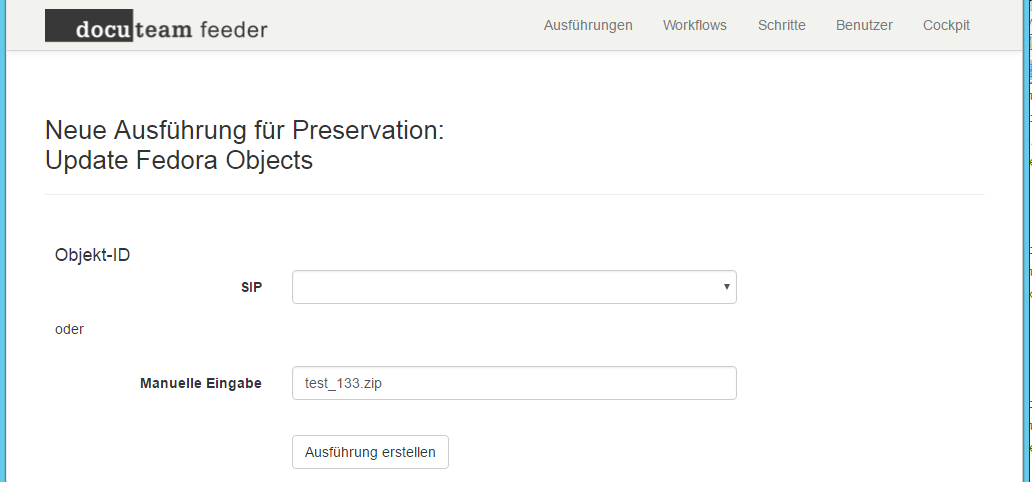Click the Ausführung erstellen button

(370, 452)
